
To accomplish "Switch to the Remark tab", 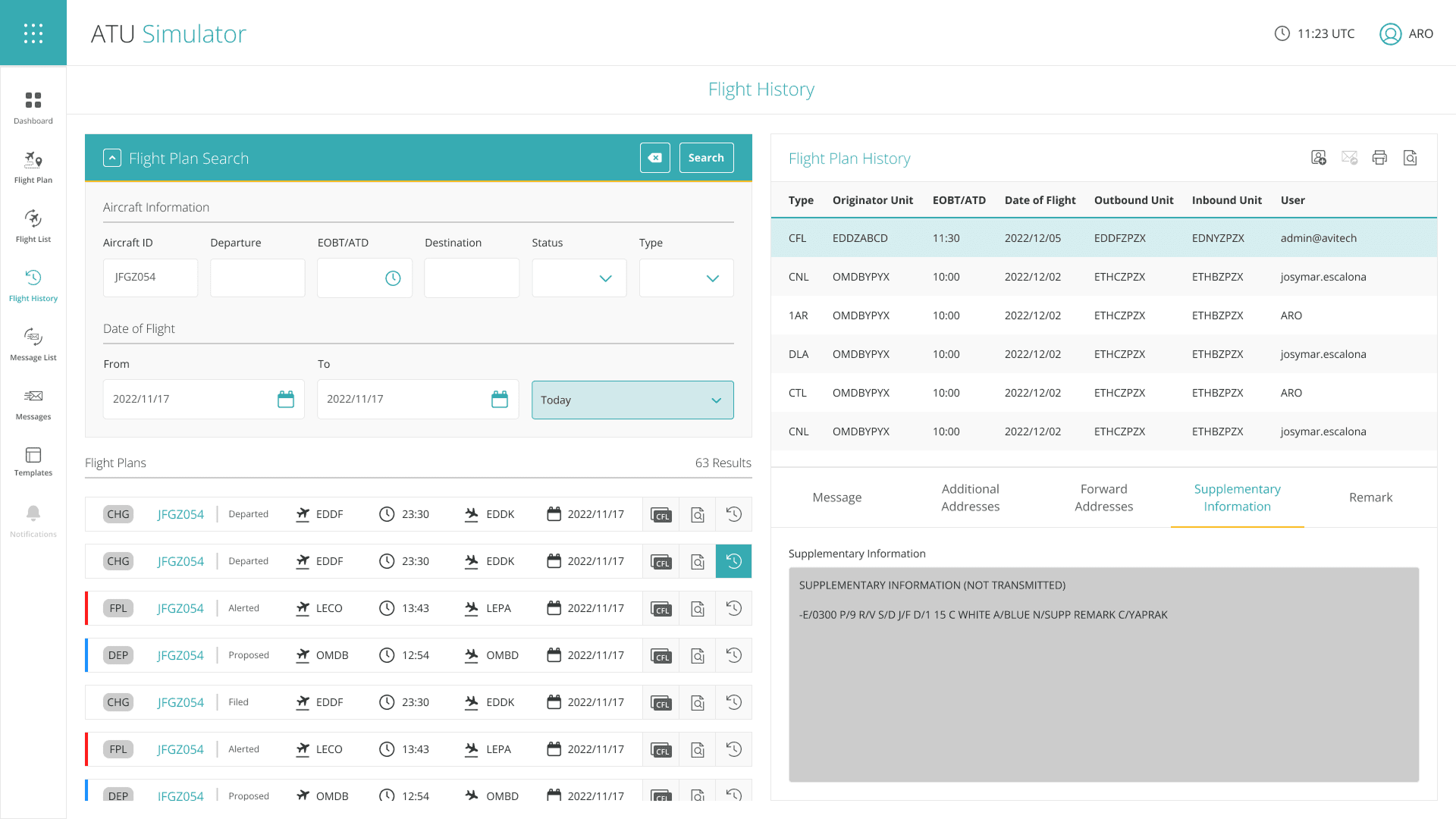I will click(1370, 497).
